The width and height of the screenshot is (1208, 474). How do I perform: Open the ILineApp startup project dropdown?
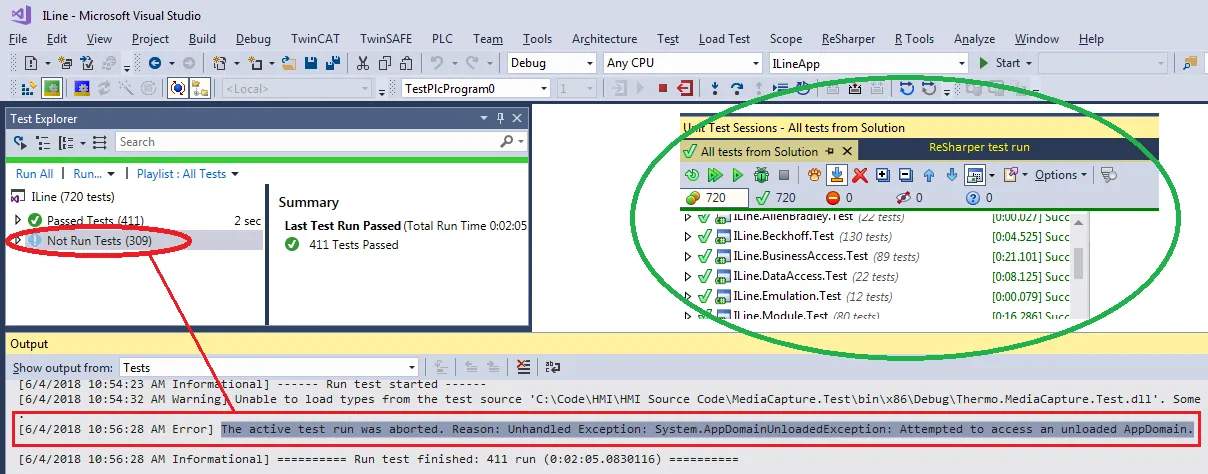[868, 63]
